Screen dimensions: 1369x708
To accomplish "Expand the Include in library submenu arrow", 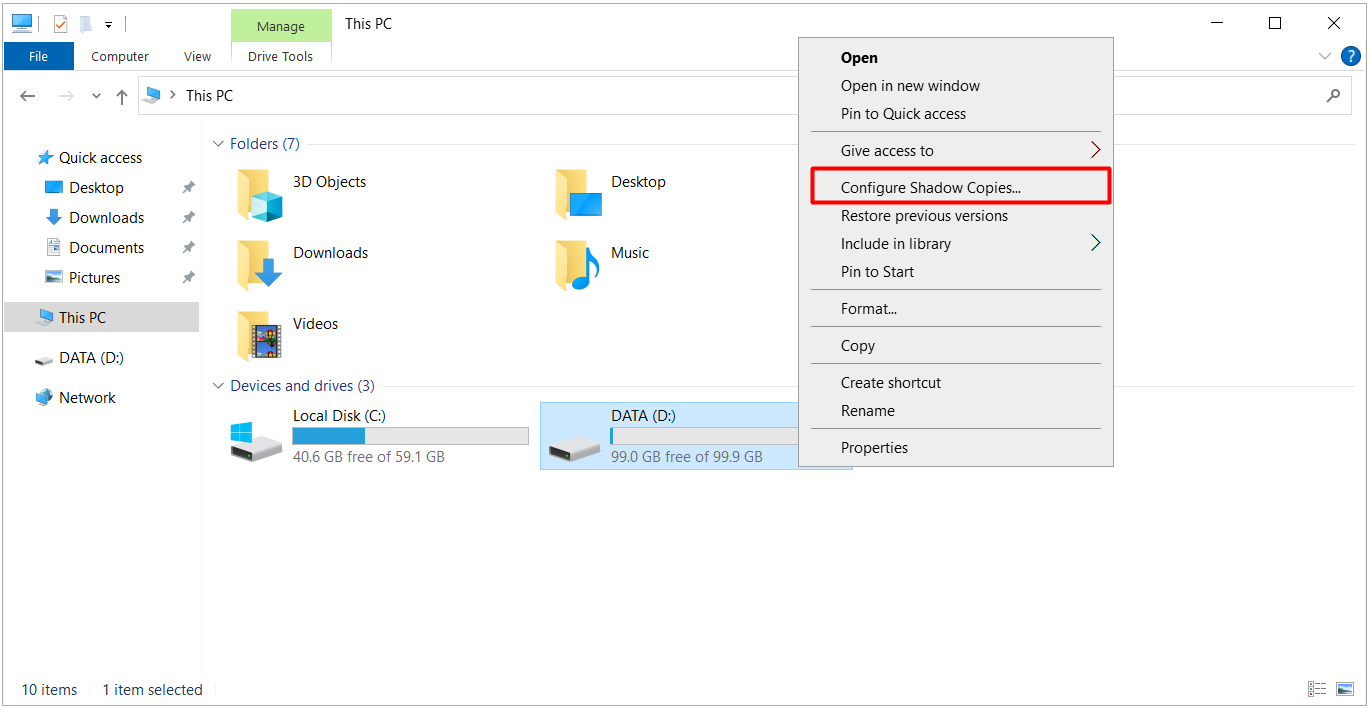I will tap(1096, 243).
